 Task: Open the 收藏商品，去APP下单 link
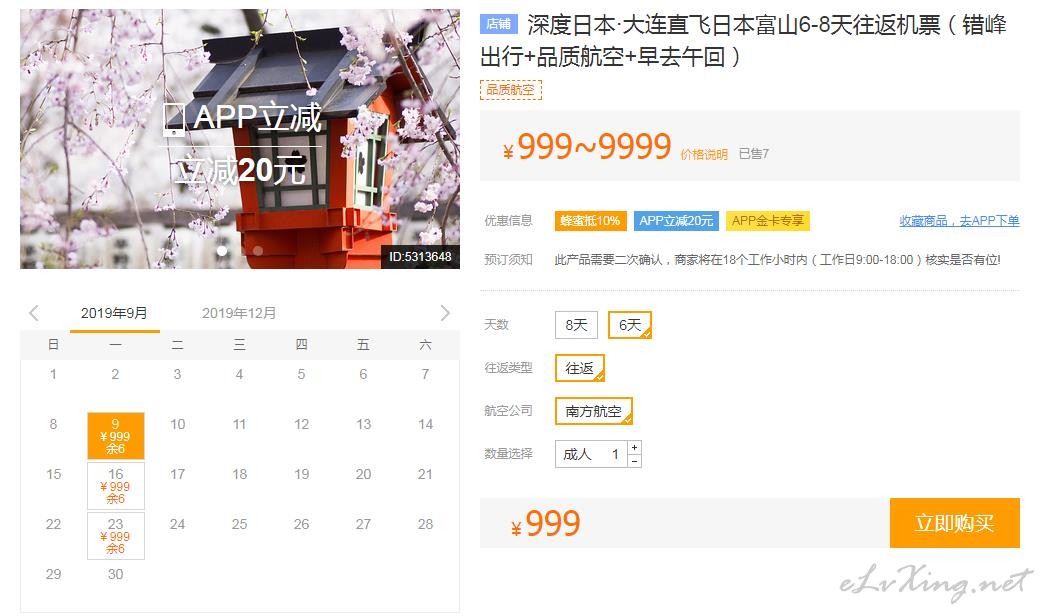(959, 221)
